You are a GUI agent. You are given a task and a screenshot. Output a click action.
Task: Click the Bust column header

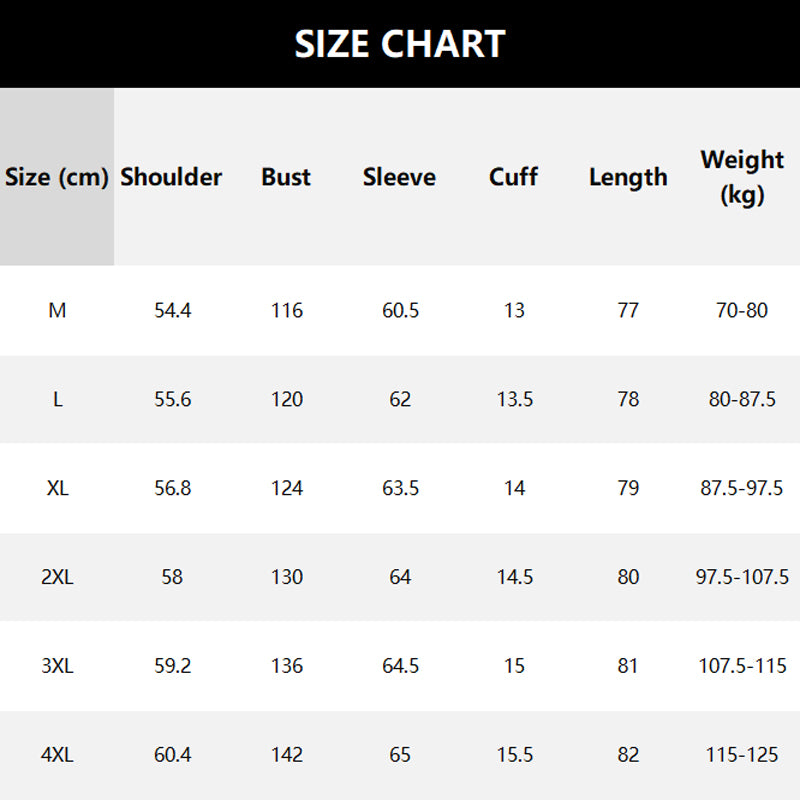pos(286,177)
